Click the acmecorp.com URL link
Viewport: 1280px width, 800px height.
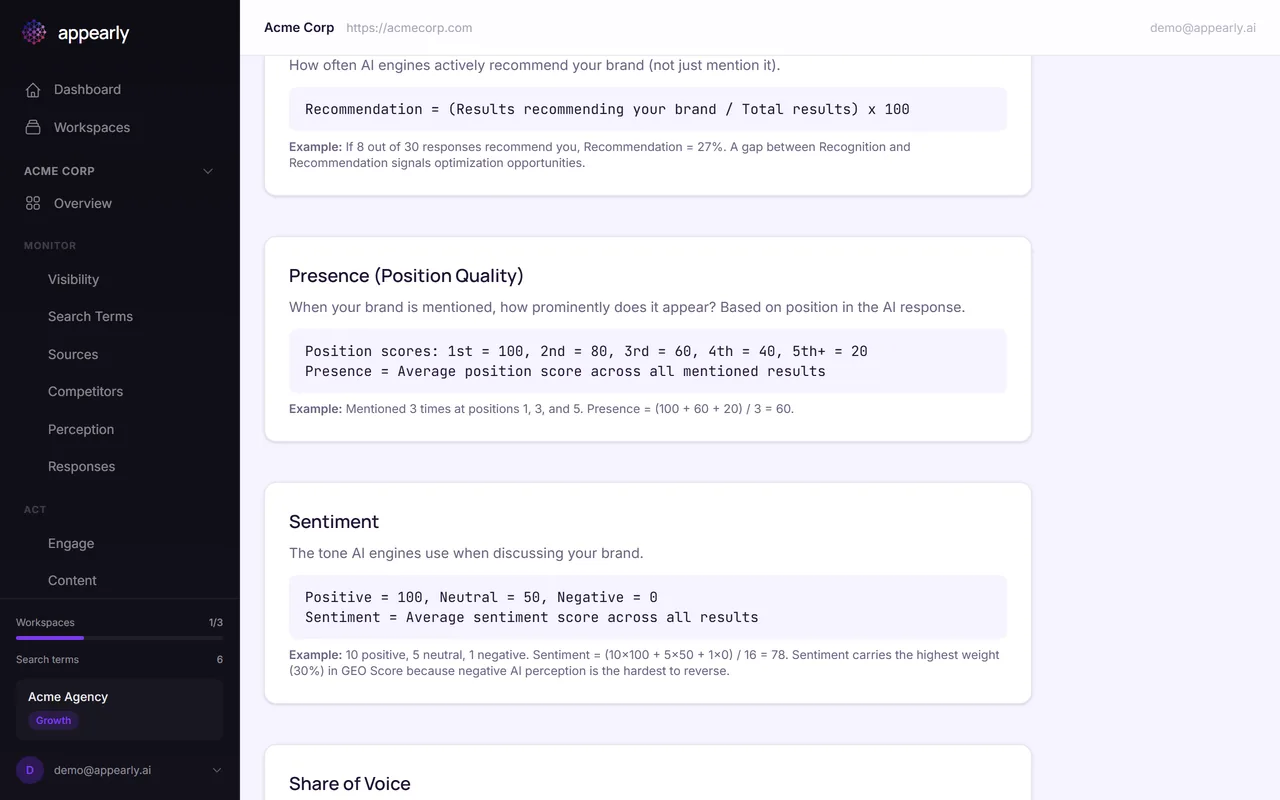coord(409,28)
